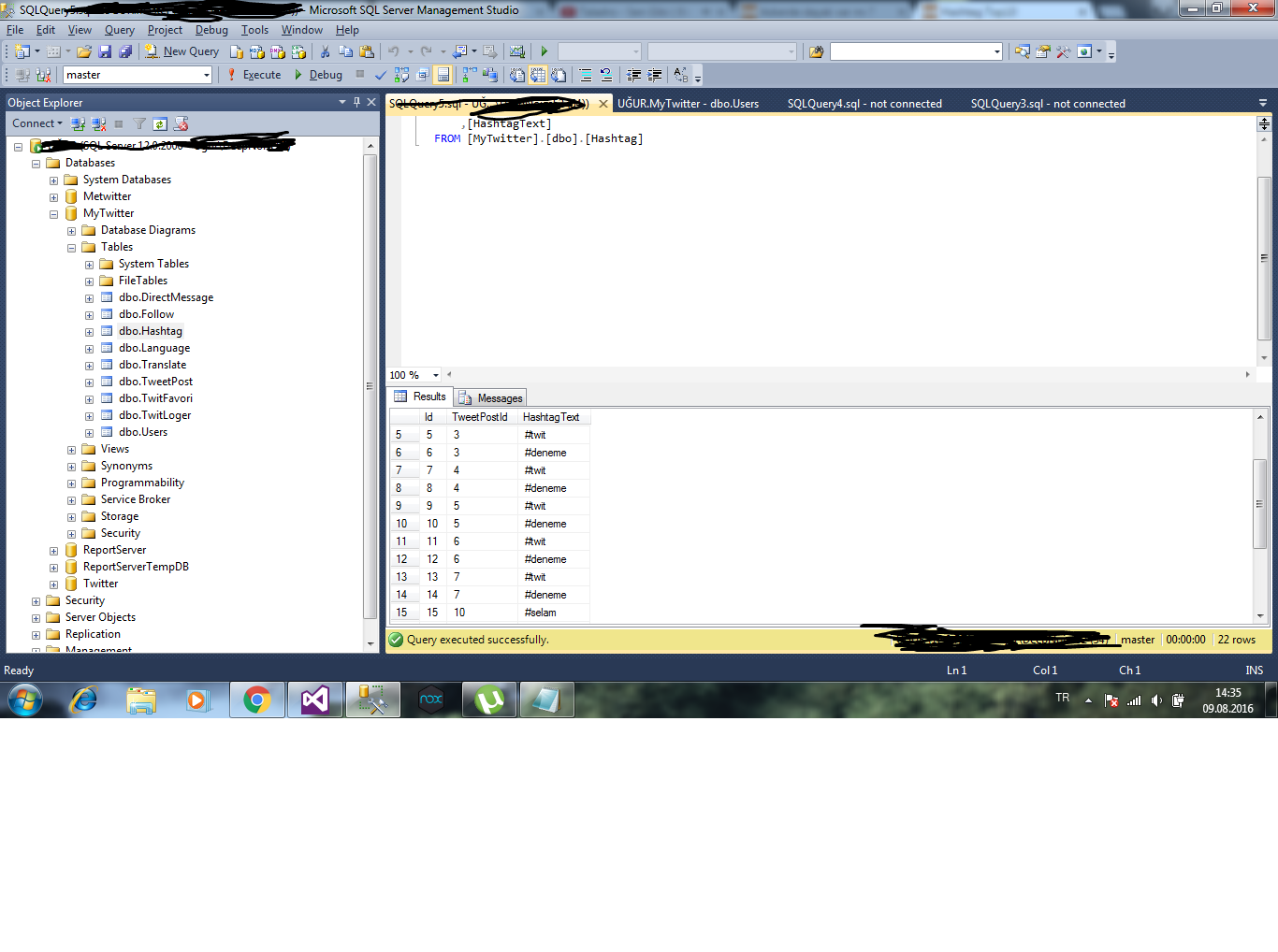This screenshot has width=1278, height=952.
Task: Click the Decrease Indent icon
Action: [x=633, y=75]
